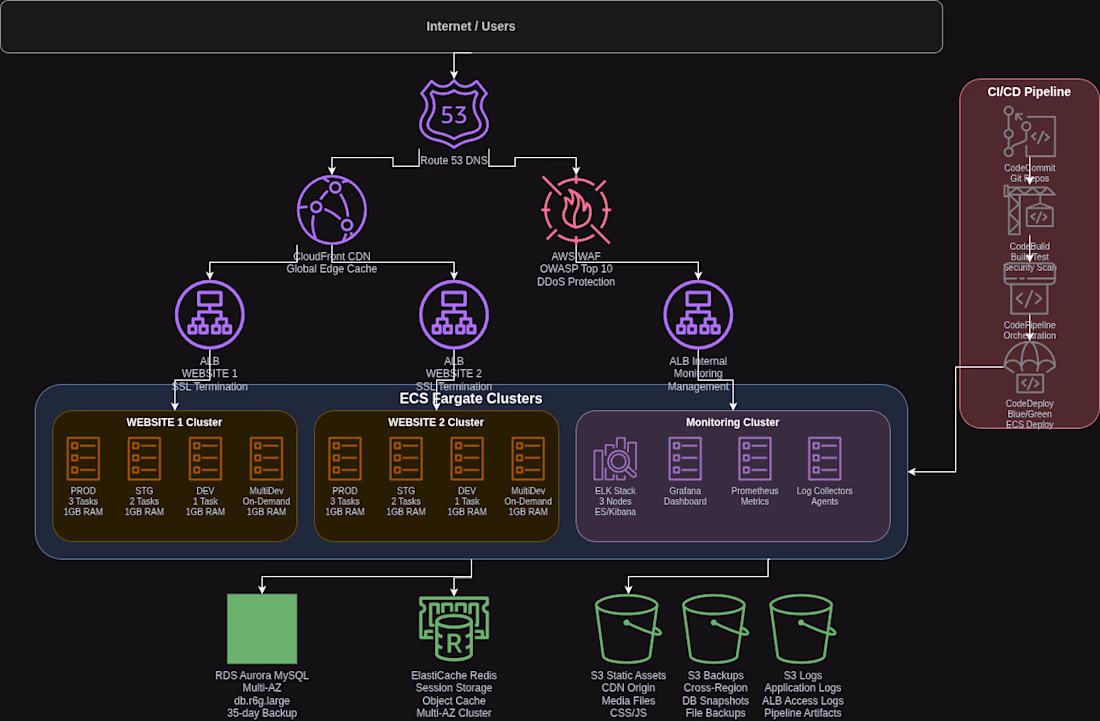This screenshot has width=1100, height=721.
Task: Select the RDS Aurora MySQL green square
Action: pos(262,628)
